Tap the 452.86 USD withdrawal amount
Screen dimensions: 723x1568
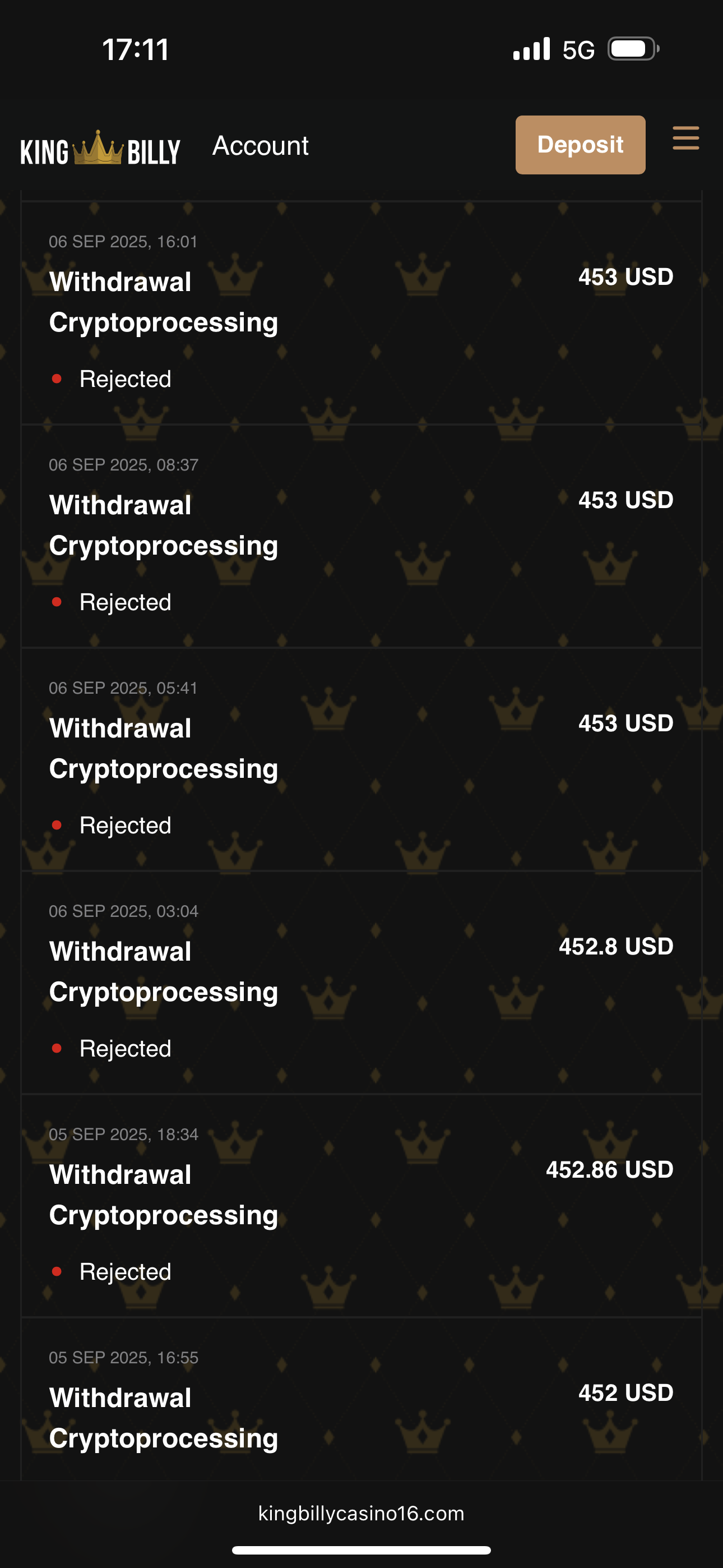click(x=609, y=1170)
